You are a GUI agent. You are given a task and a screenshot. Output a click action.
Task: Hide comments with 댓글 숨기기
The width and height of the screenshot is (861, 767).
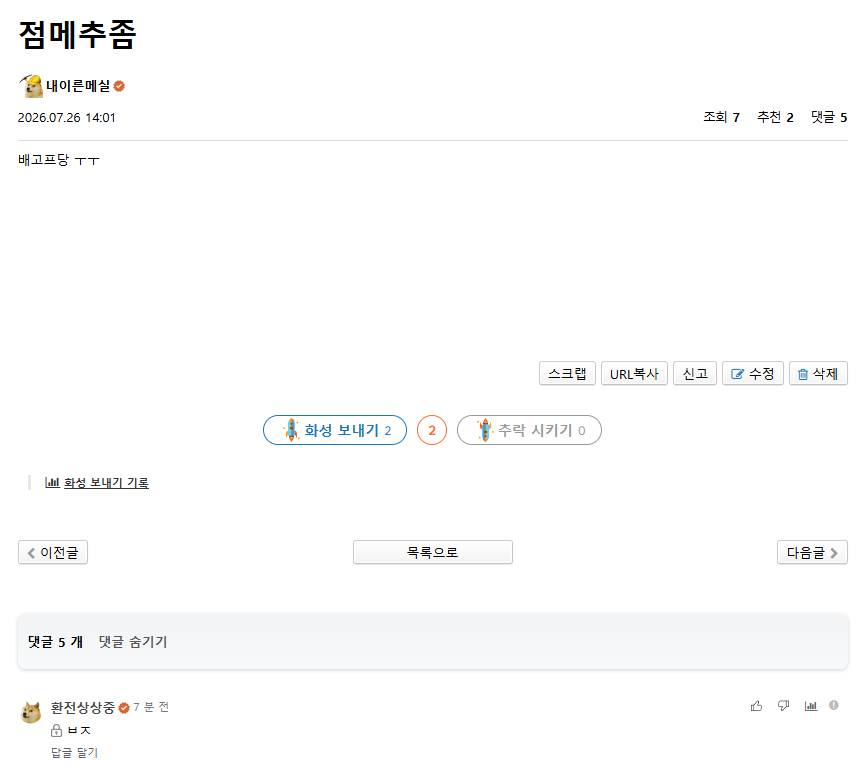133,641
